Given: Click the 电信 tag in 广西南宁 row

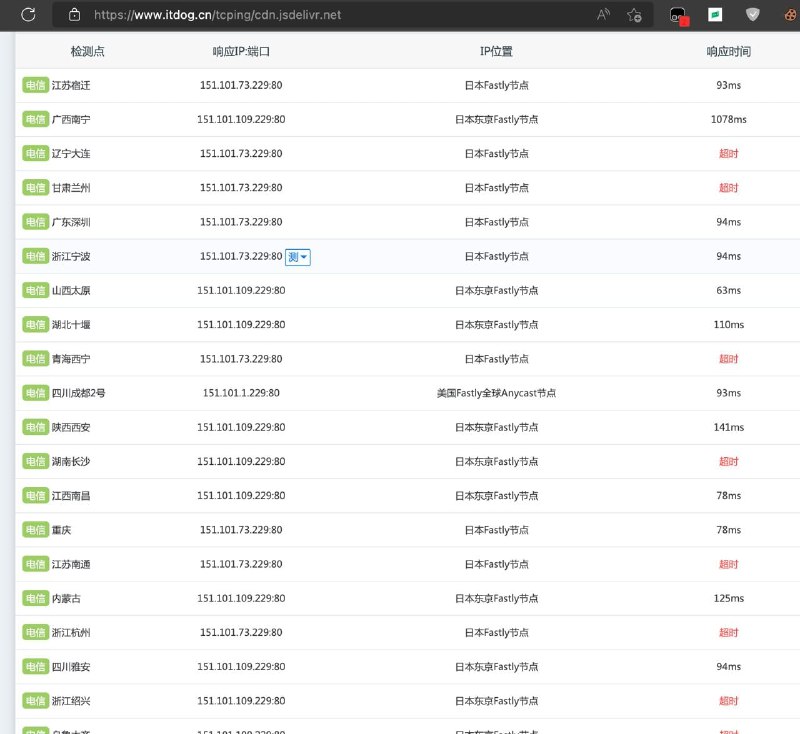Looking at the screenshot, I should point(35,119).
